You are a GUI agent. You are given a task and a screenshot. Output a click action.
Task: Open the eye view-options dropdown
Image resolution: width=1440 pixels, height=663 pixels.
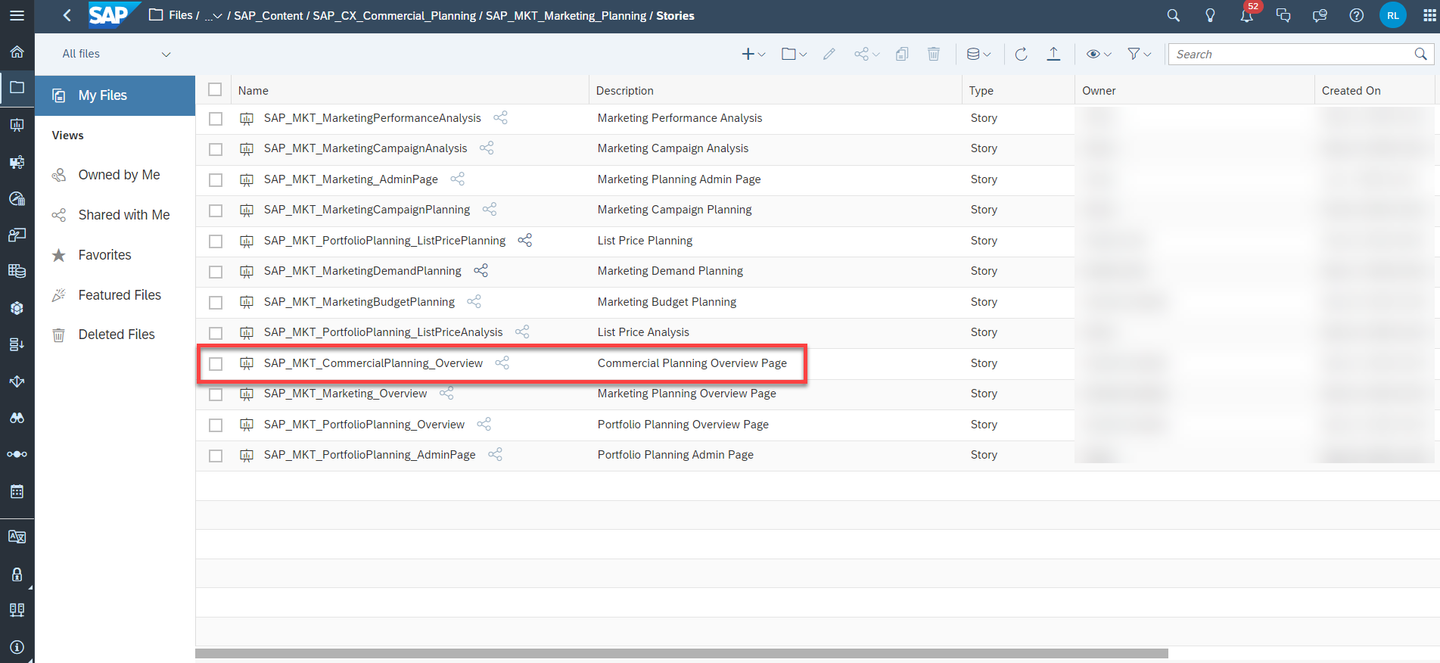1099,54
